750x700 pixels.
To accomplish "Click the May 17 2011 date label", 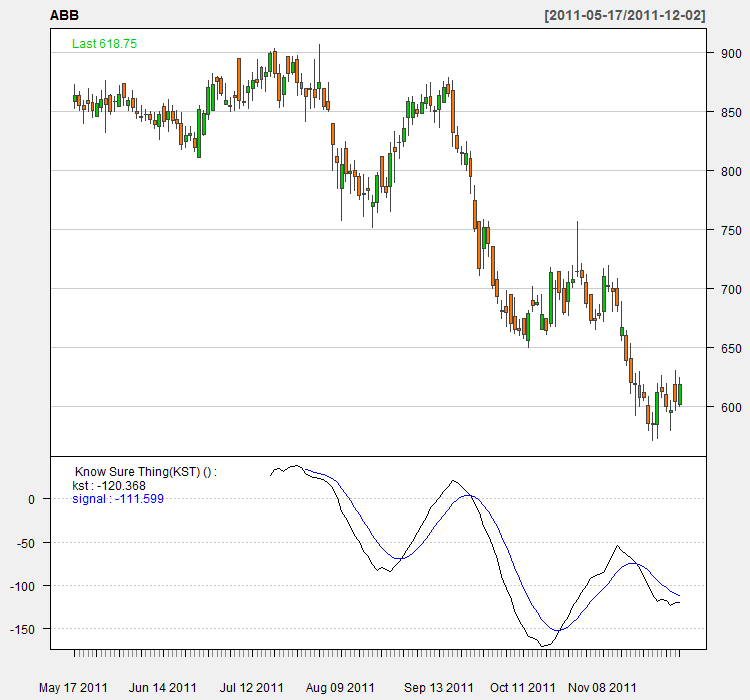I will [x=73, y=688].
